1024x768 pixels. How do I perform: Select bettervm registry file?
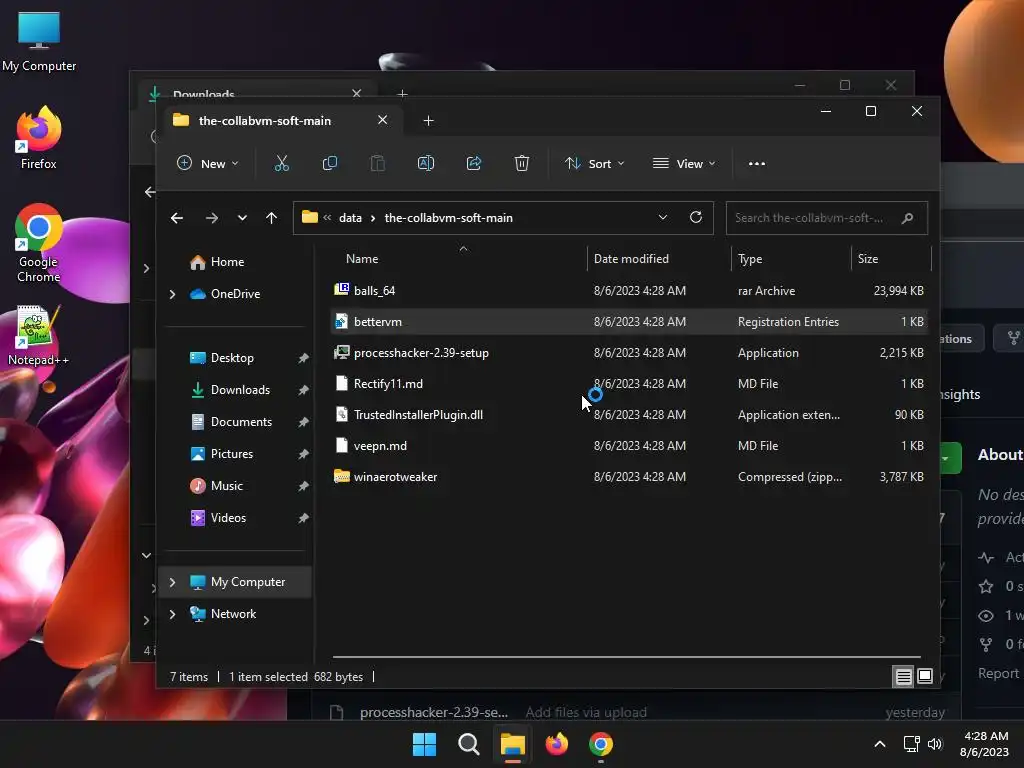630,321
